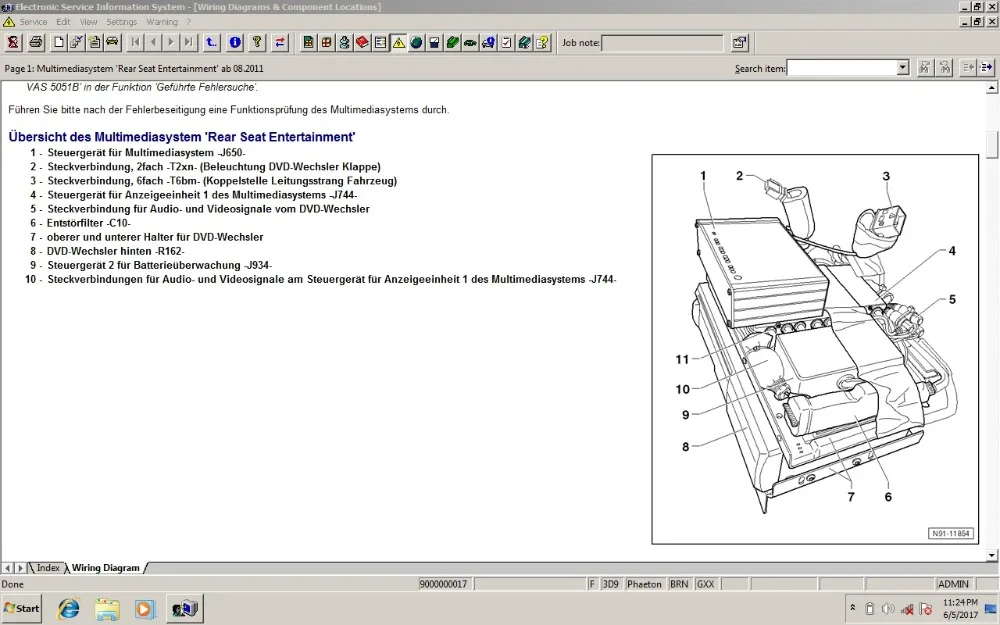Select the Wiring Diagram tab
The height and width of the screenshot is (625, 1000).
[x=105, y=568]
